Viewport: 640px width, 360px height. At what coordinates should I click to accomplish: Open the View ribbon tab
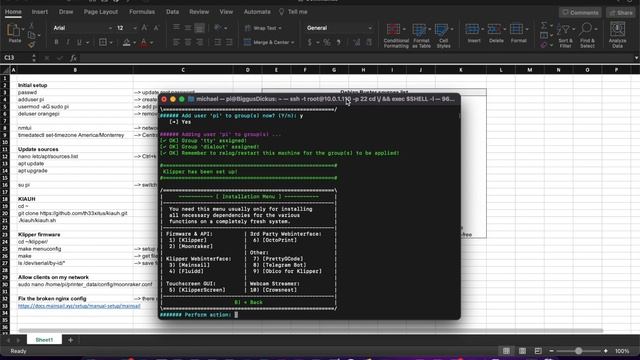(226, 12)
